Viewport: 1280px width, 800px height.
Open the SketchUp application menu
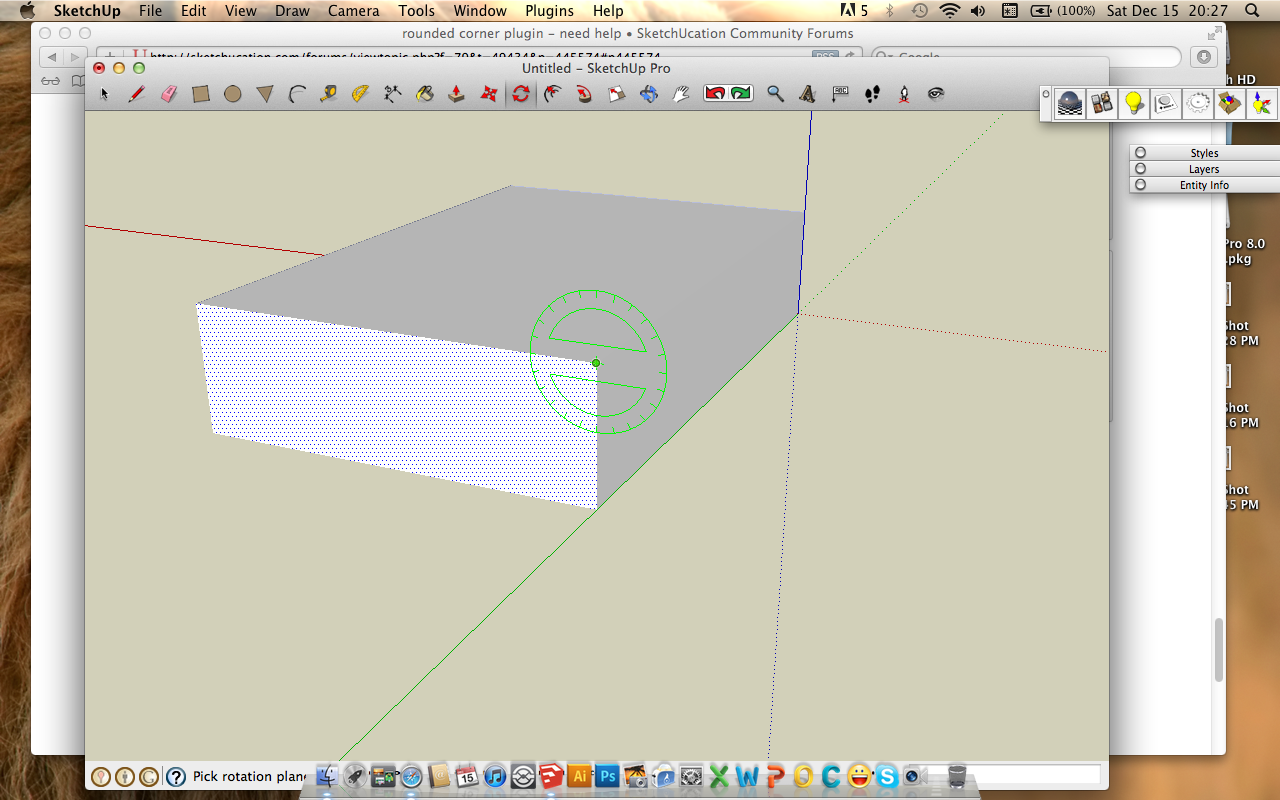tap(87, 11)
